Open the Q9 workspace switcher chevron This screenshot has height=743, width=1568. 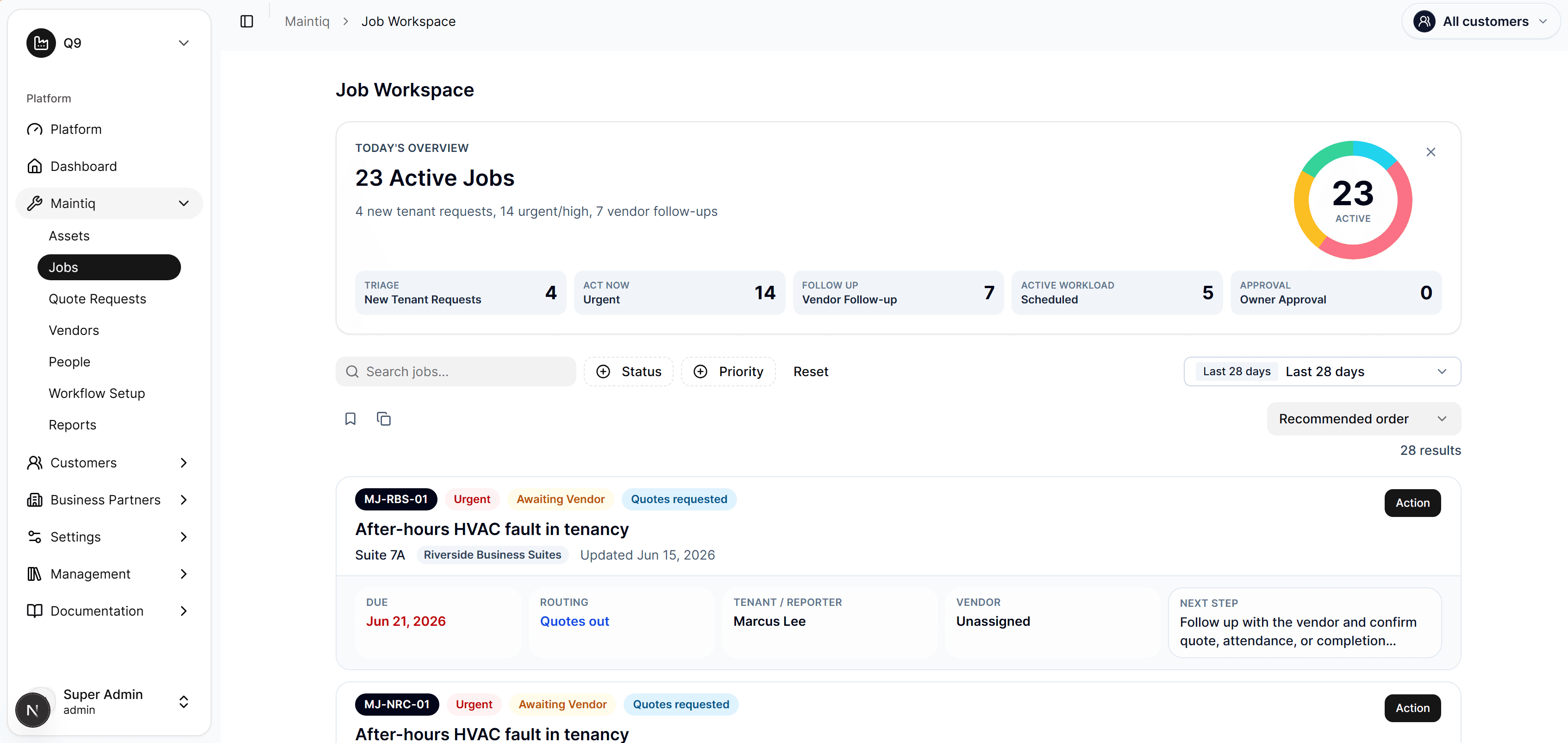click(x=184, y=43)
